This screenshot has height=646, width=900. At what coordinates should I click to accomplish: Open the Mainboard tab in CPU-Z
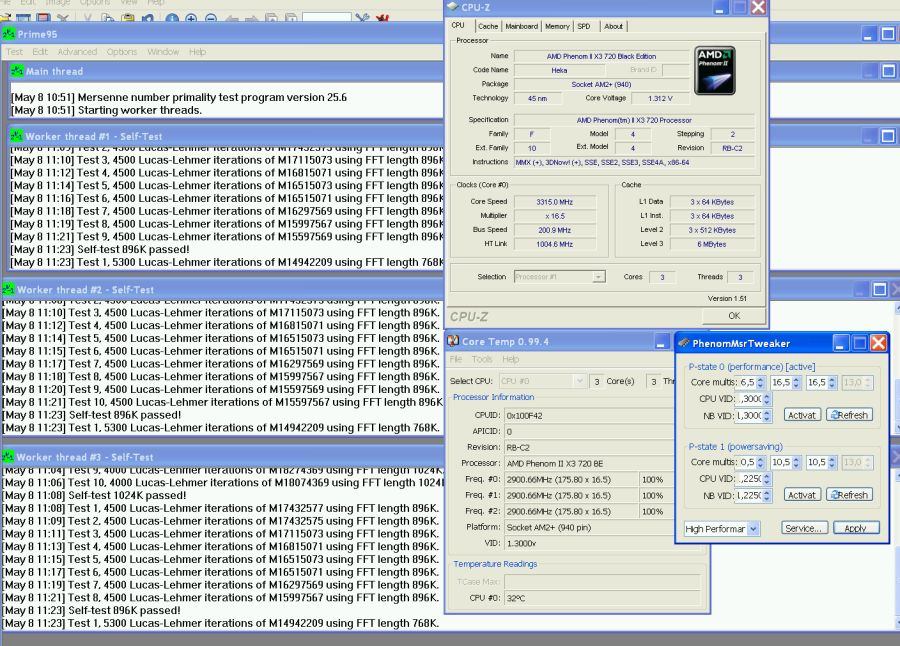click(x=521, y=26)
